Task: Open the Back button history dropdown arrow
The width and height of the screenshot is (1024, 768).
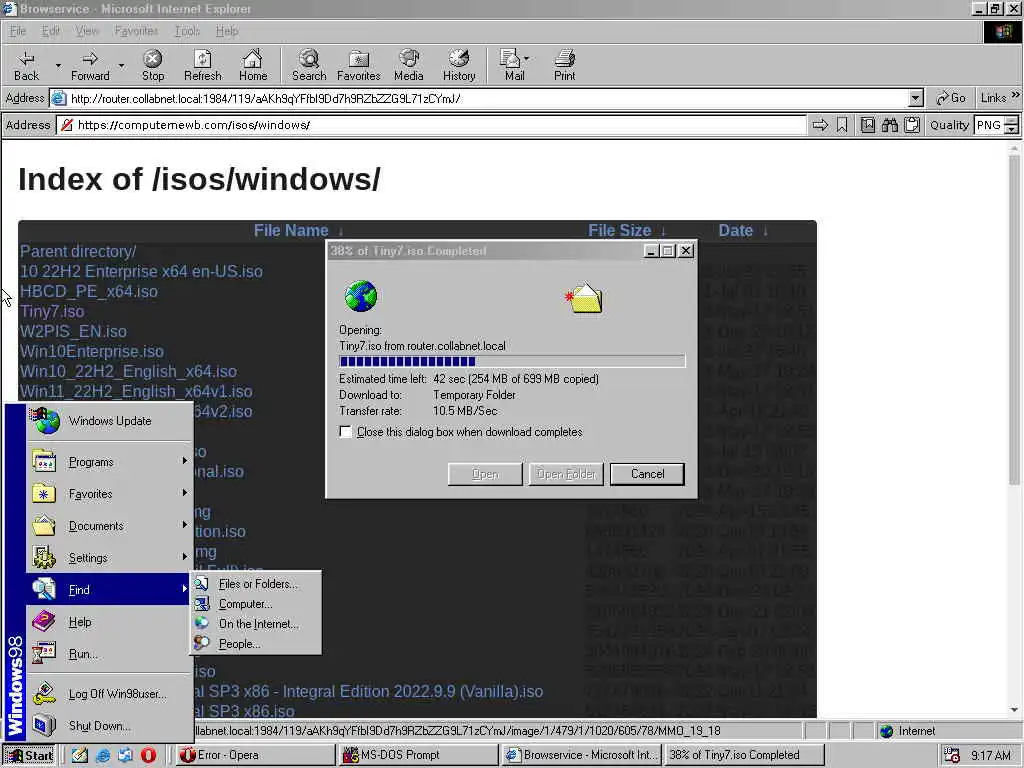Action: tap(58, 65)
